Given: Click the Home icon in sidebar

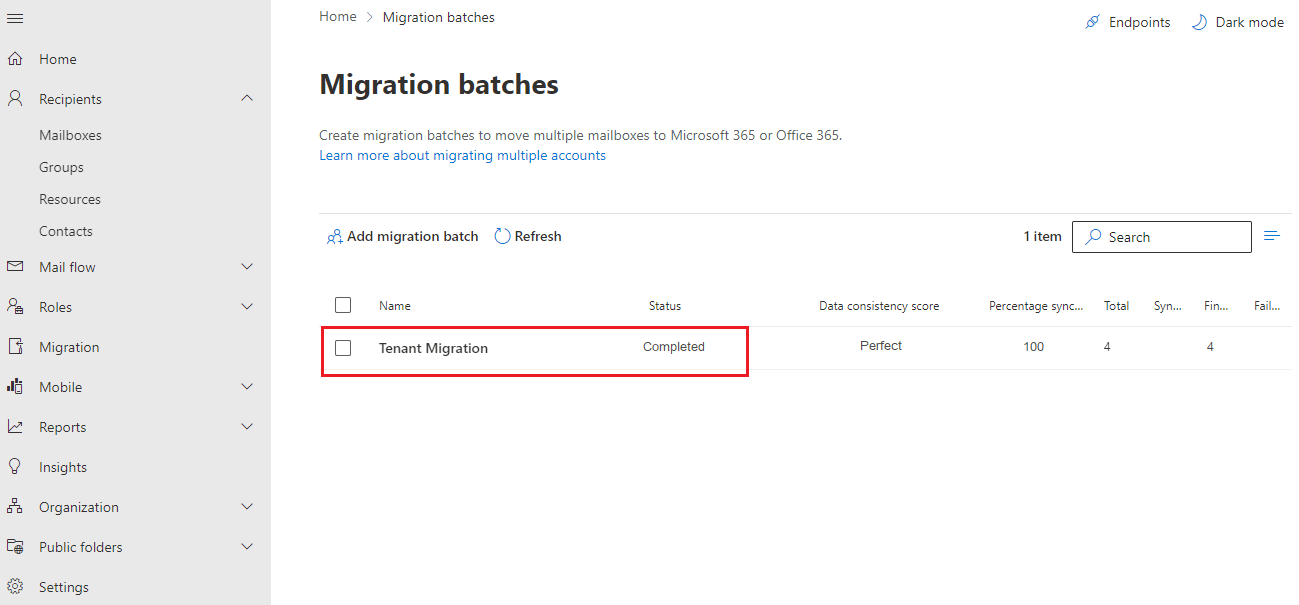Looking at the screenshot, I should [x=15, y=59].
